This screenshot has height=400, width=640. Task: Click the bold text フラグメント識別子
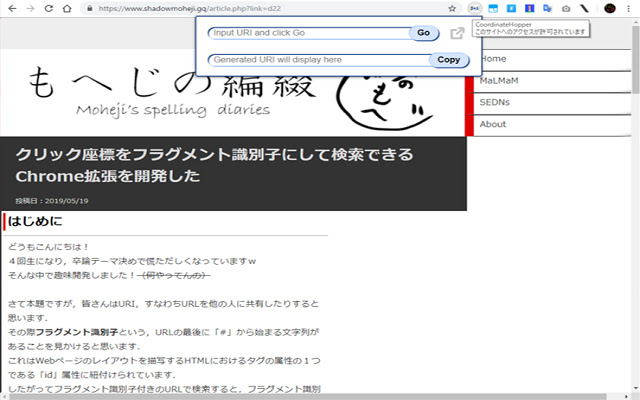tap(77, 332)
